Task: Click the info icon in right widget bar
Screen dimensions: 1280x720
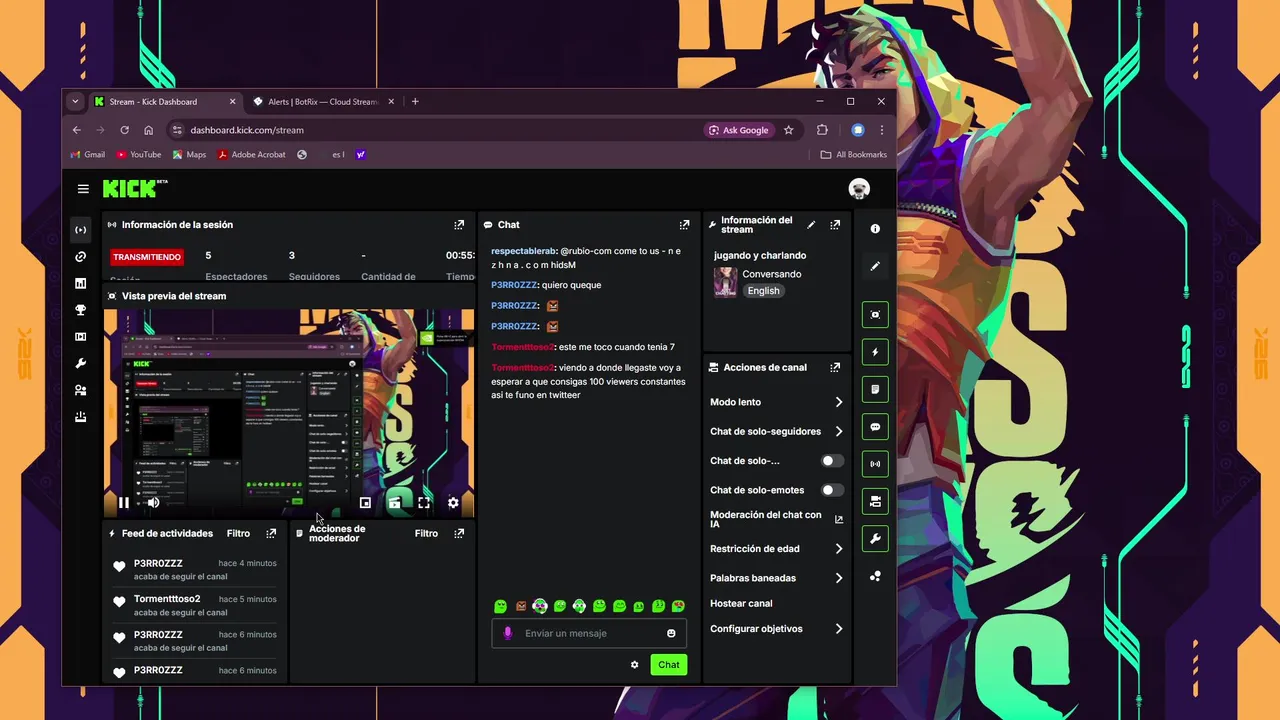Action: point(875,229)
